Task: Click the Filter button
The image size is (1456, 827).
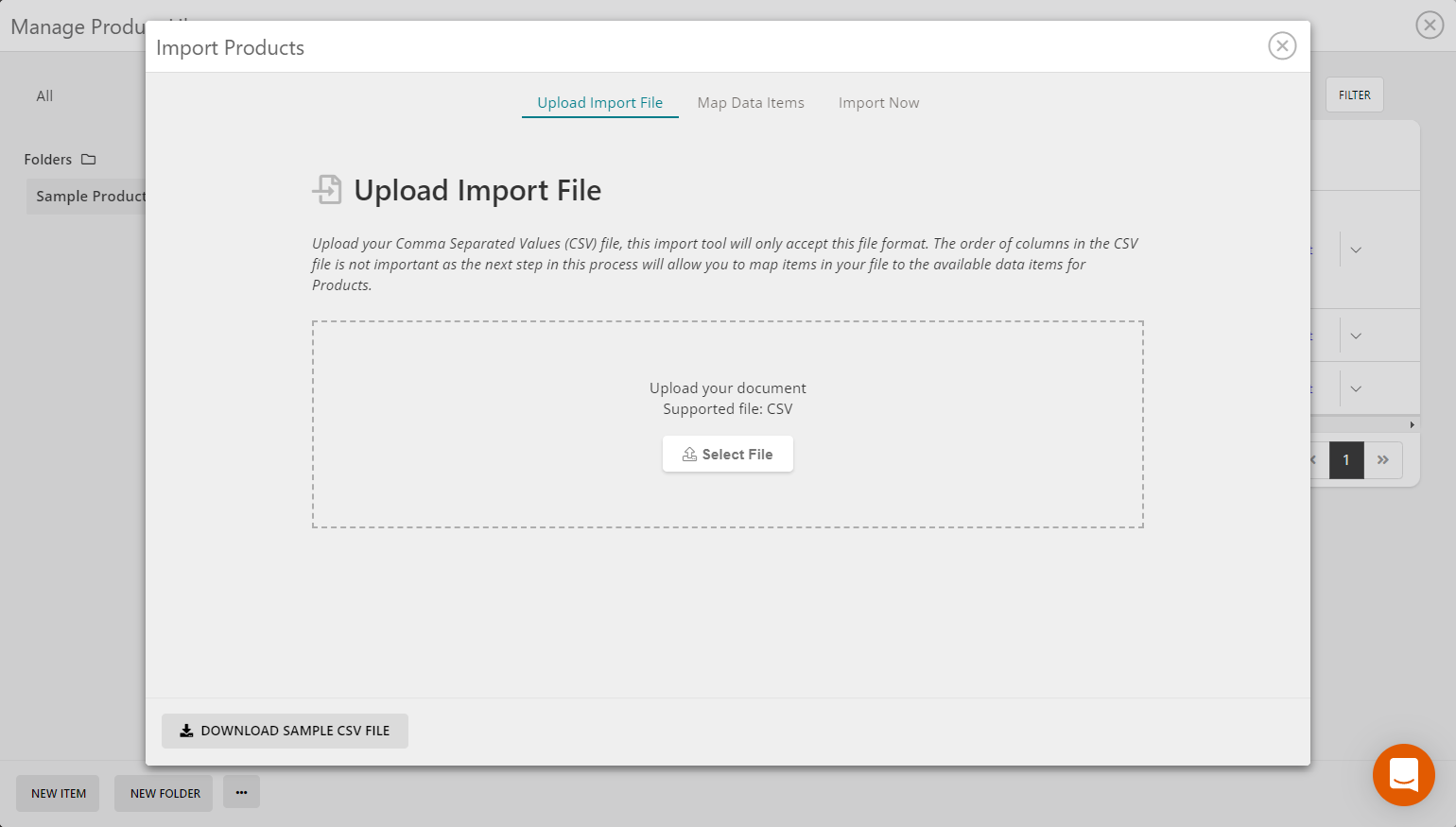Action: [x=1354, y=95]
